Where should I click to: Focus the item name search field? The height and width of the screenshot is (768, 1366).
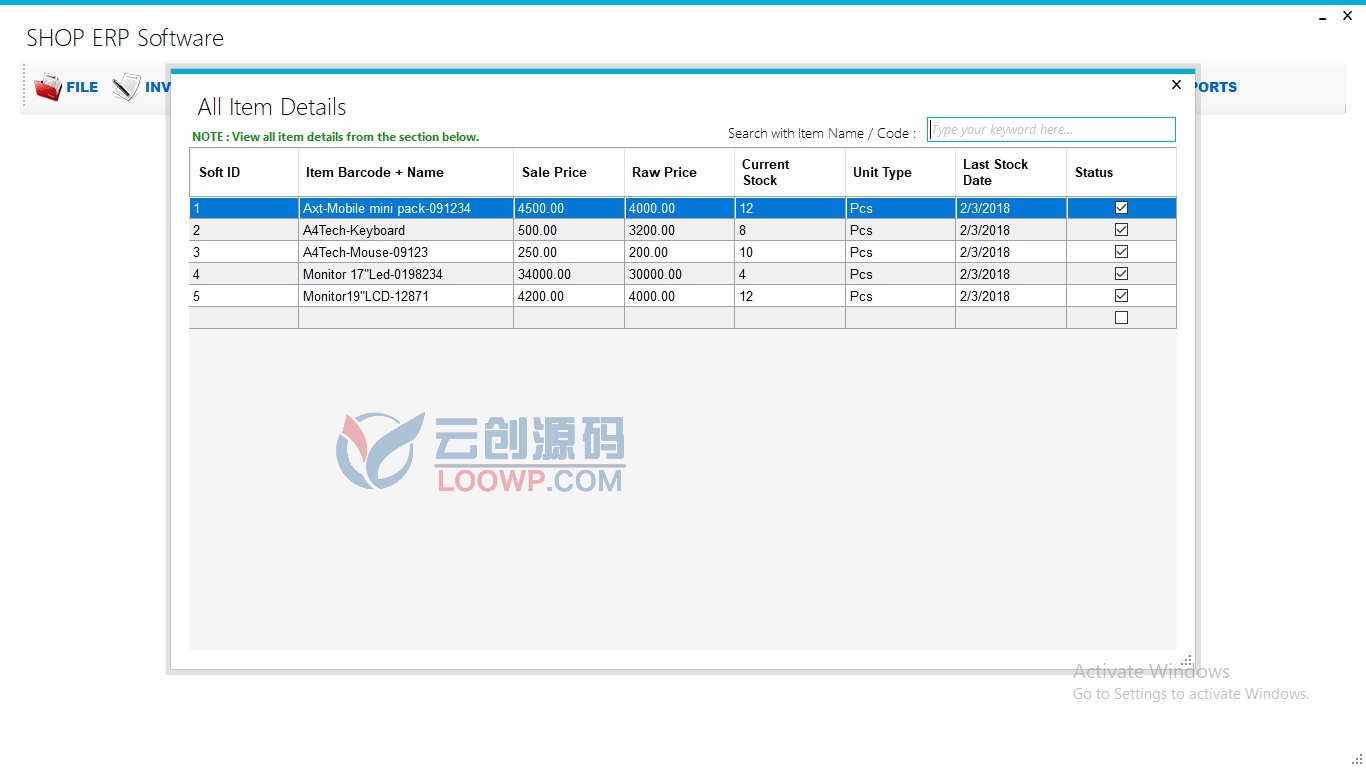pyautogui.click(x=1051, y=130)
